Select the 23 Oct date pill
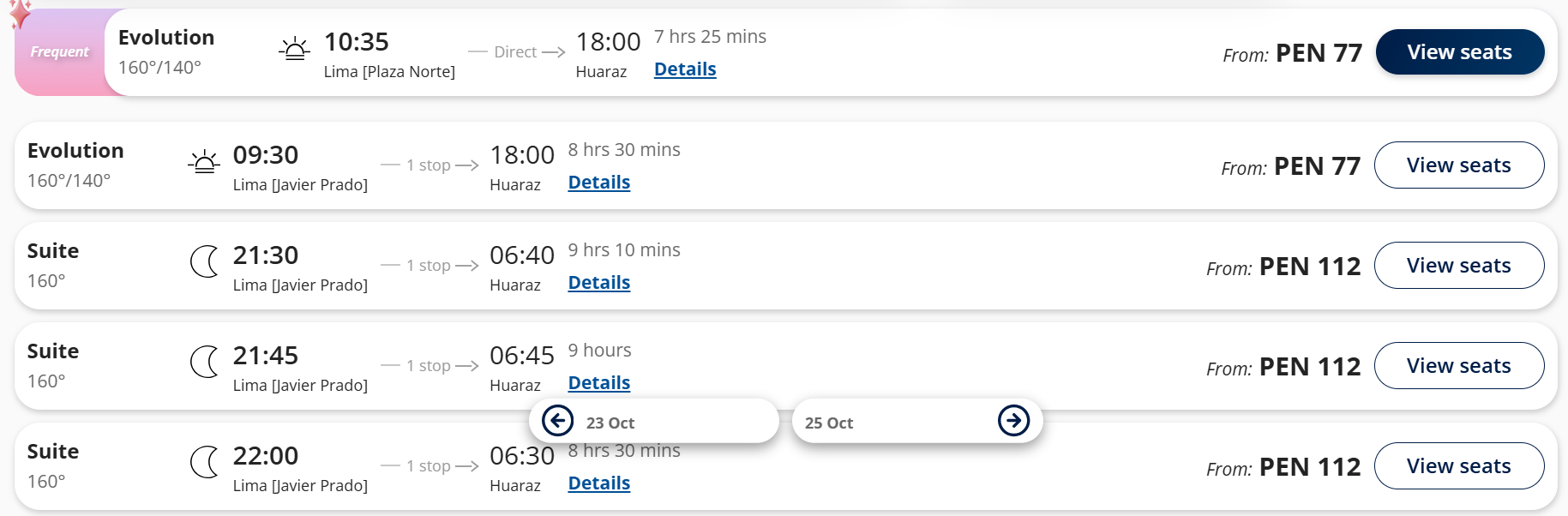 tap(654, 421)
